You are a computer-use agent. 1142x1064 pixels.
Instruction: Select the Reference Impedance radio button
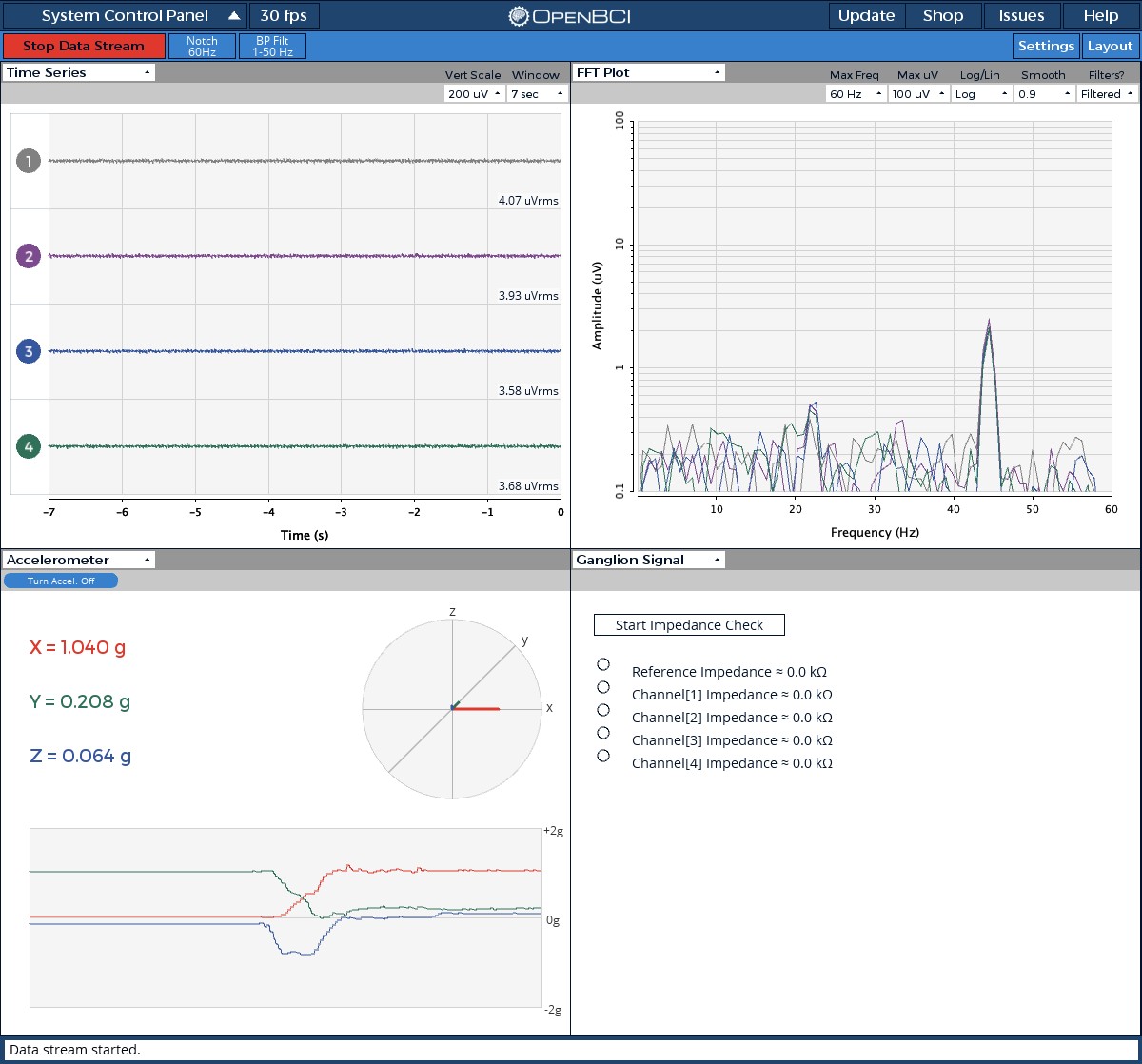(603, 663)
